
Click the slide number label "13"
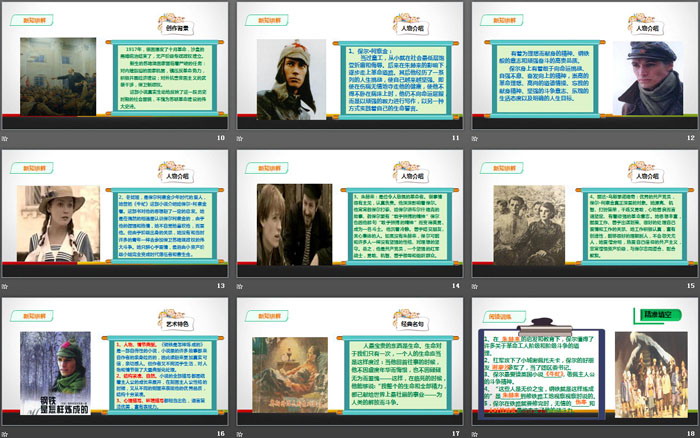(221, 286)
